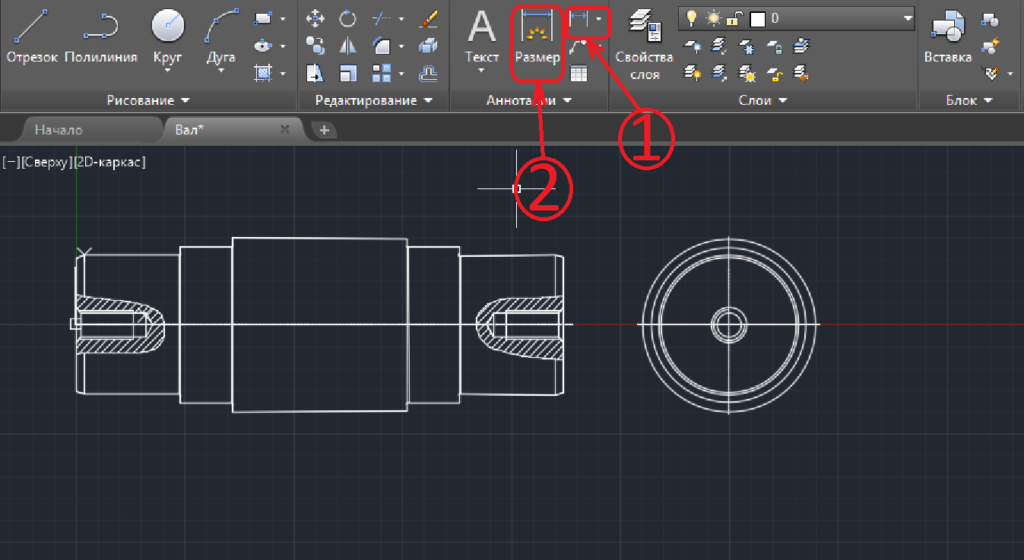Expand the layer selection dropdown
The image size is (1024, 560).
click(906, 18)
